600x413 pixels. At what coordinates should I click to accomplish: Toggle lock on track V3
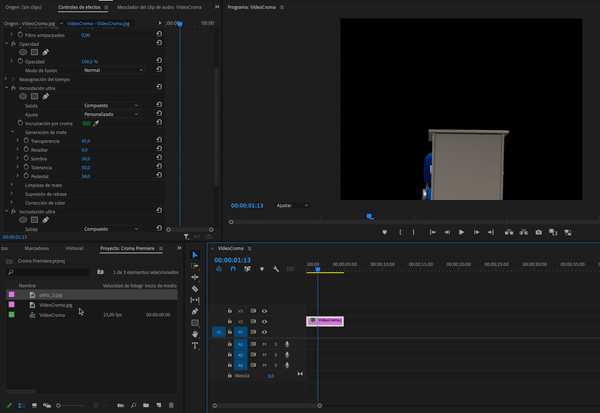(x=230, y=311)
